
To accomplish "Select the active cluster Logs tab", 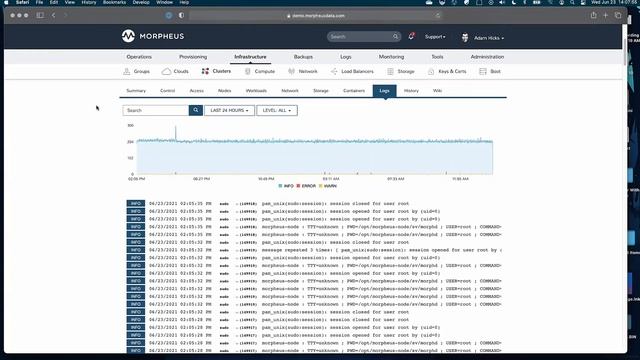I will (x=384, y=91).
